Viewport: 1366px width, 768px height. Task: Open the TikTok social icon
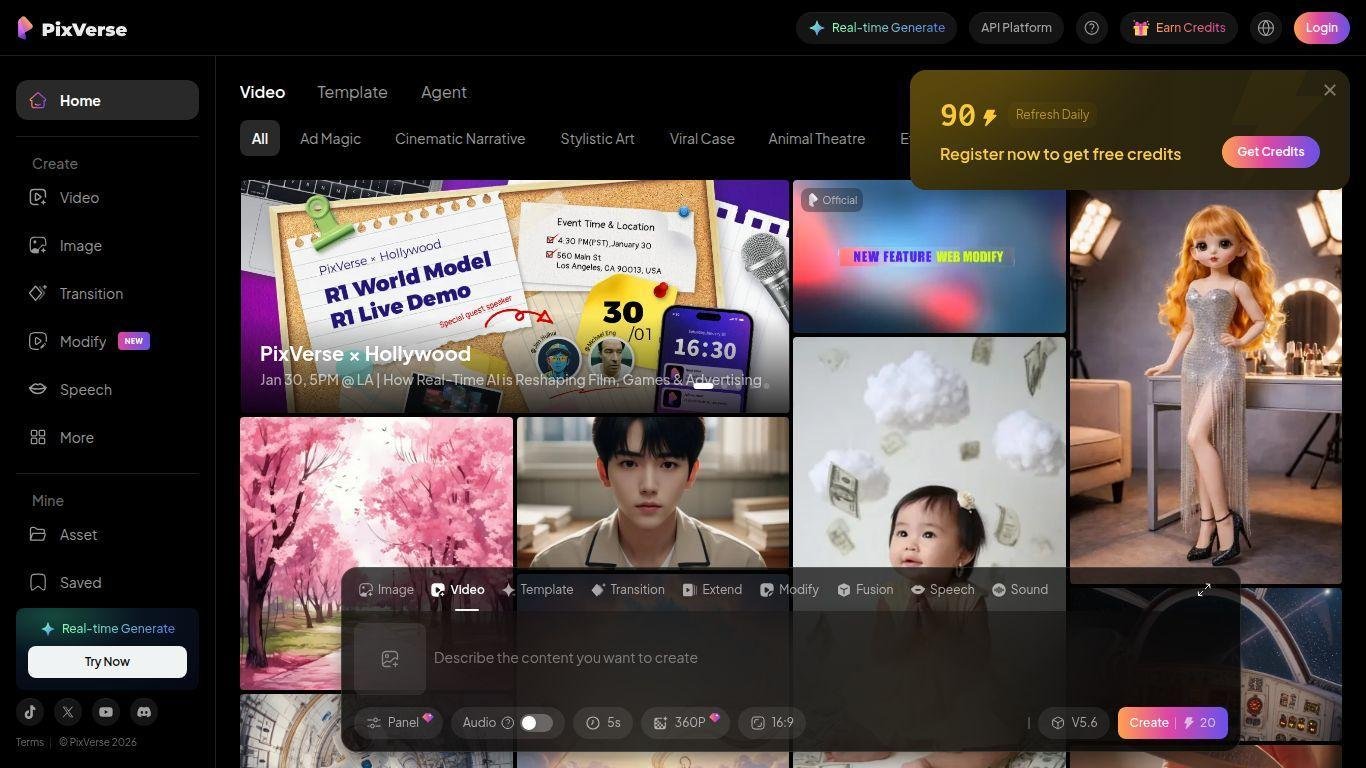(30, 712)
